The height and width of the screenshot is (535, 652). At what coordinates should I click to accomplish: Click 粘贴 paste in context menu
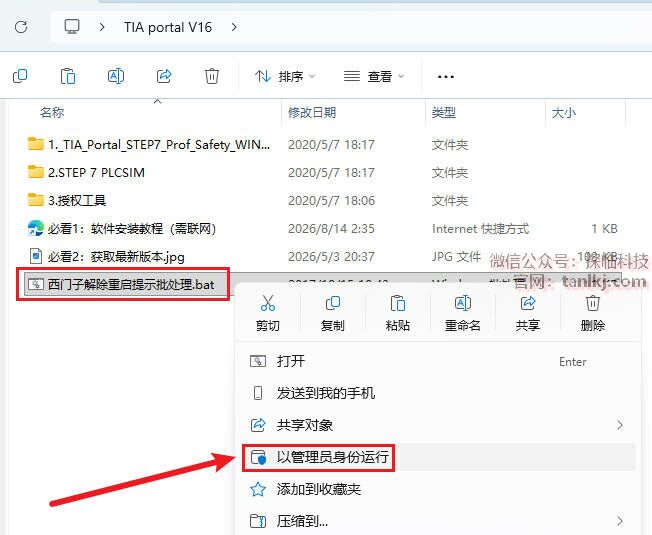(398, 313)
